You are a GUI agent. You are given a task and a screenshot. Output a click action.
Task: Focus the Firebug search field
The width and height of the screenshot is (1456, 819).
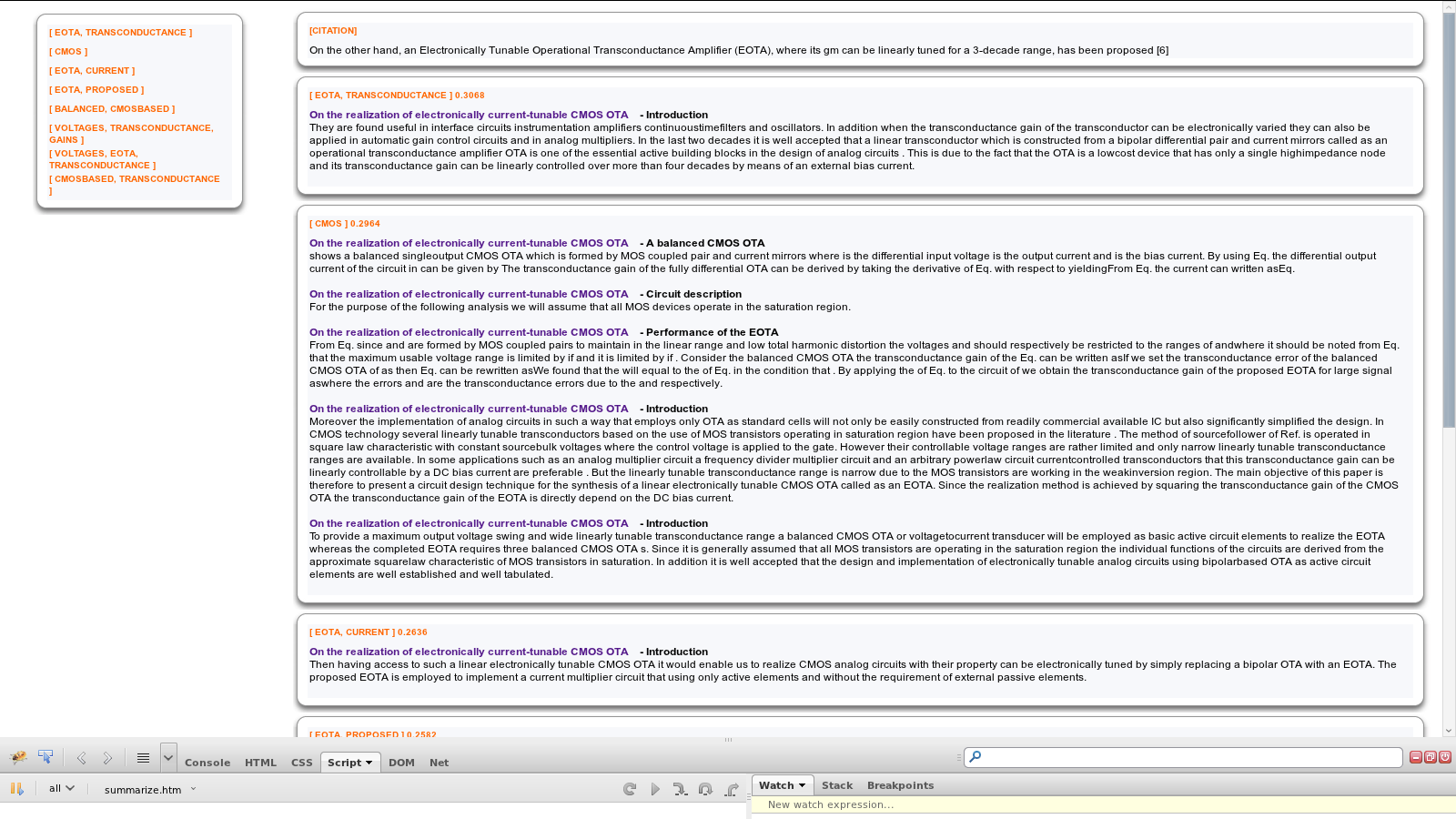coord(1183,757)
